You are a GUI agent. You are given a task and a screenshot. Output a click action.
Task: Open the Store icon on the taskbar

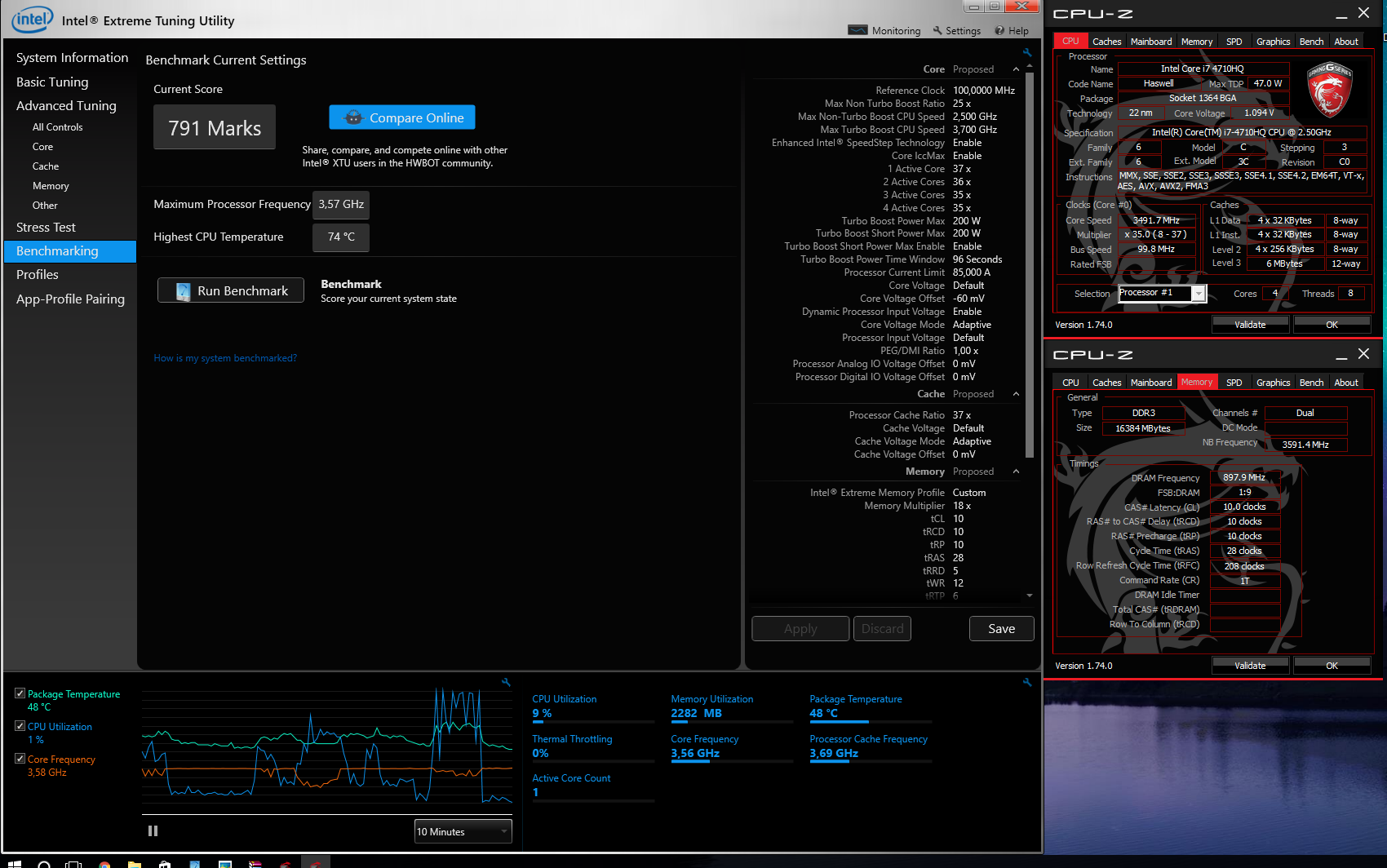(x=165, y=864)
